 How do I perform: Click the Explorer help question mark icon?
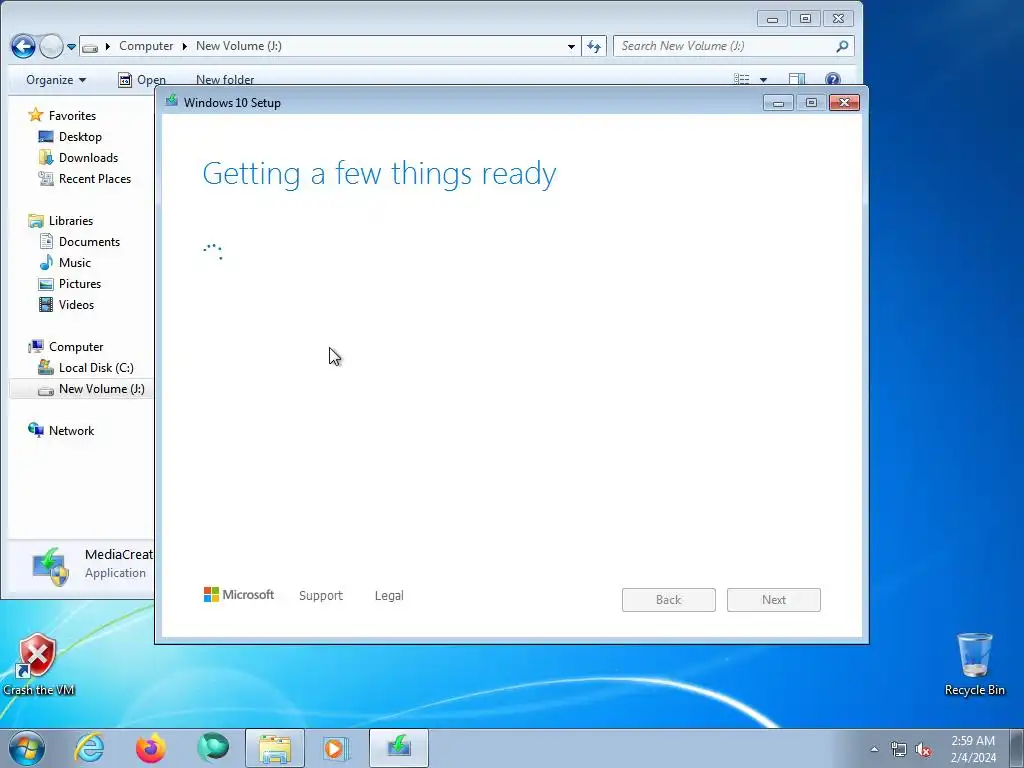tap(833, 79)
